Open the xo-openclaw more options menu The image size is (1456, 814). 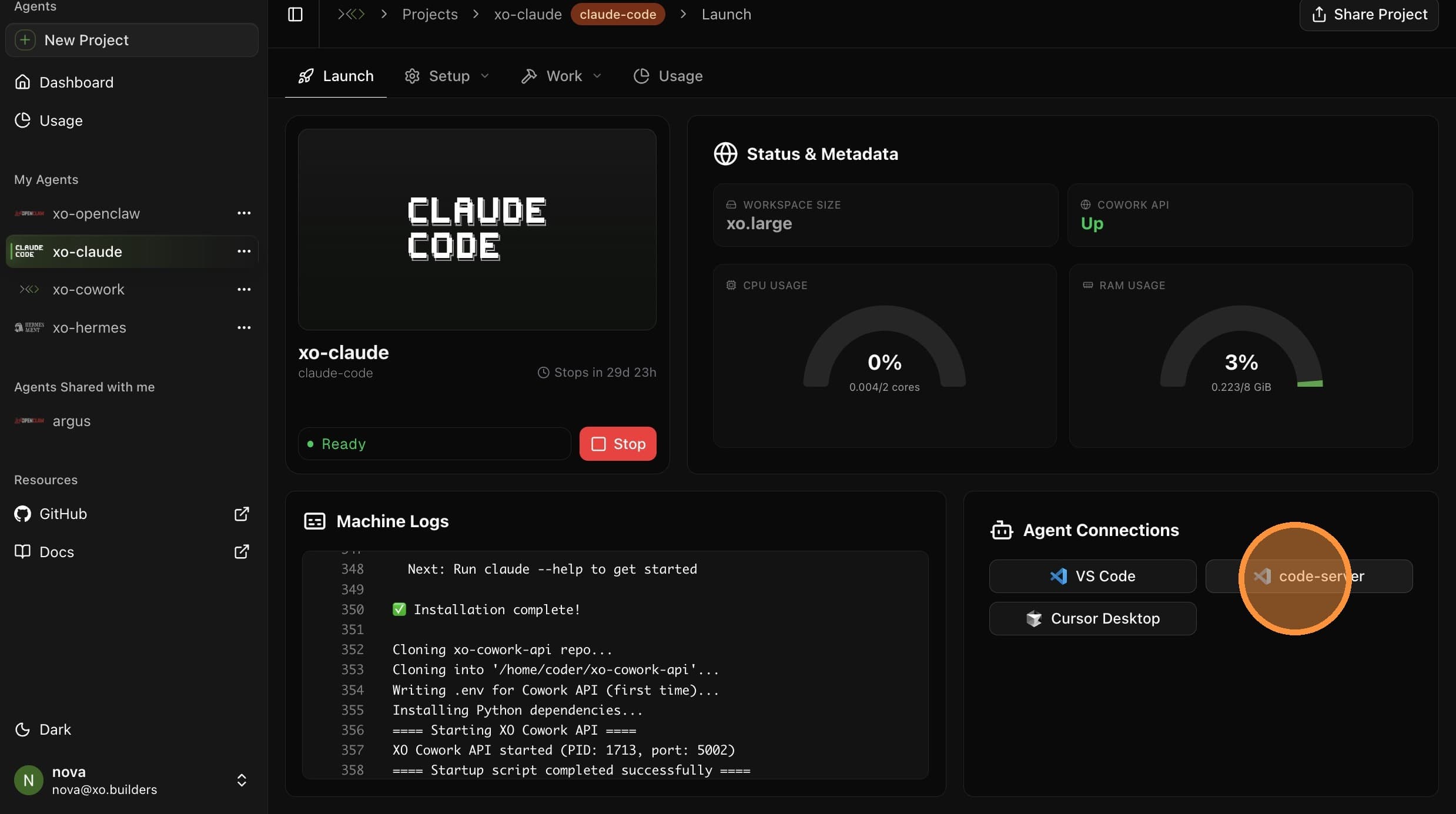(244, 213)
